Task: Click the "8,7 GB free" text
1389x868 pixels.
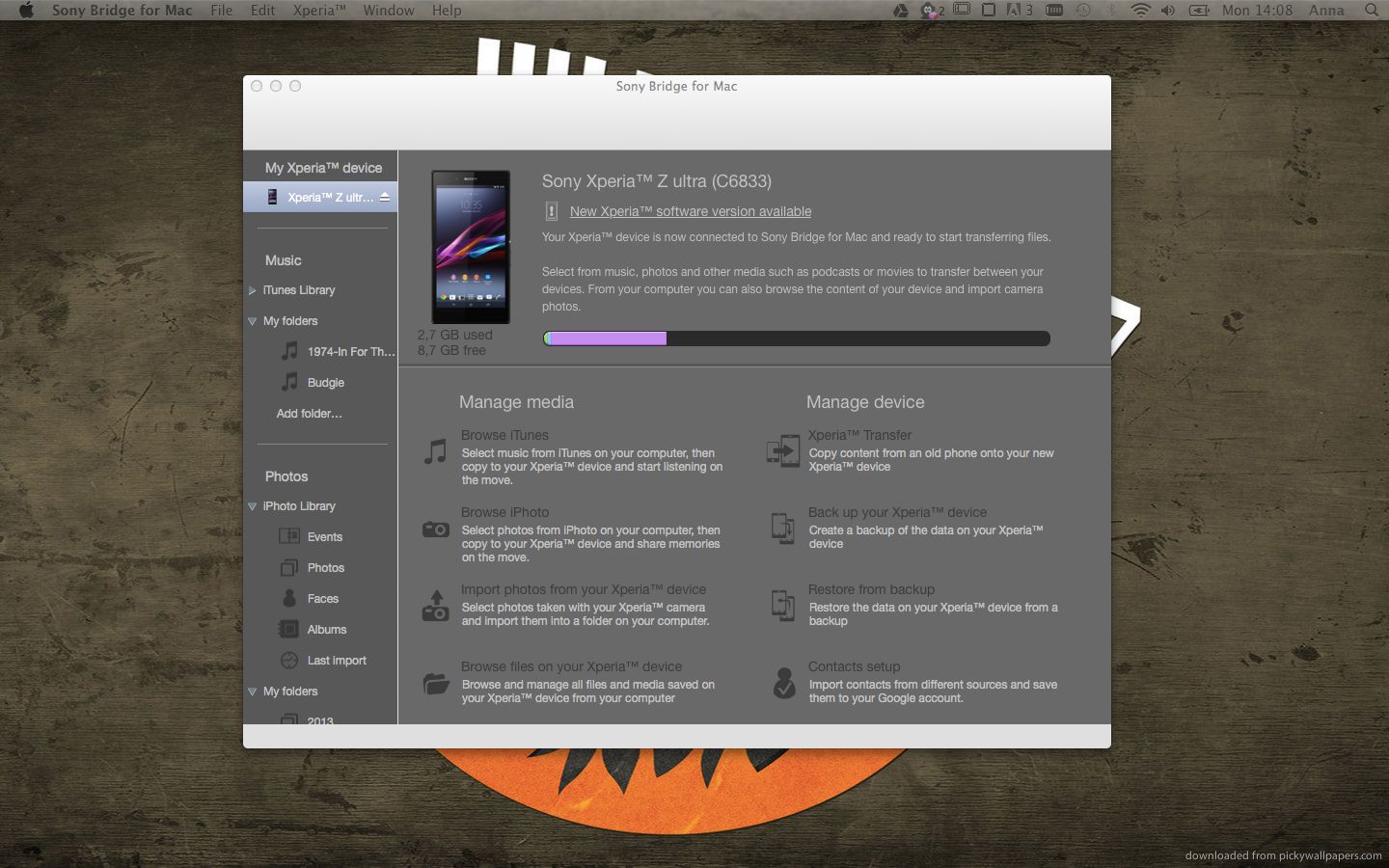Action: coord(451,350)
